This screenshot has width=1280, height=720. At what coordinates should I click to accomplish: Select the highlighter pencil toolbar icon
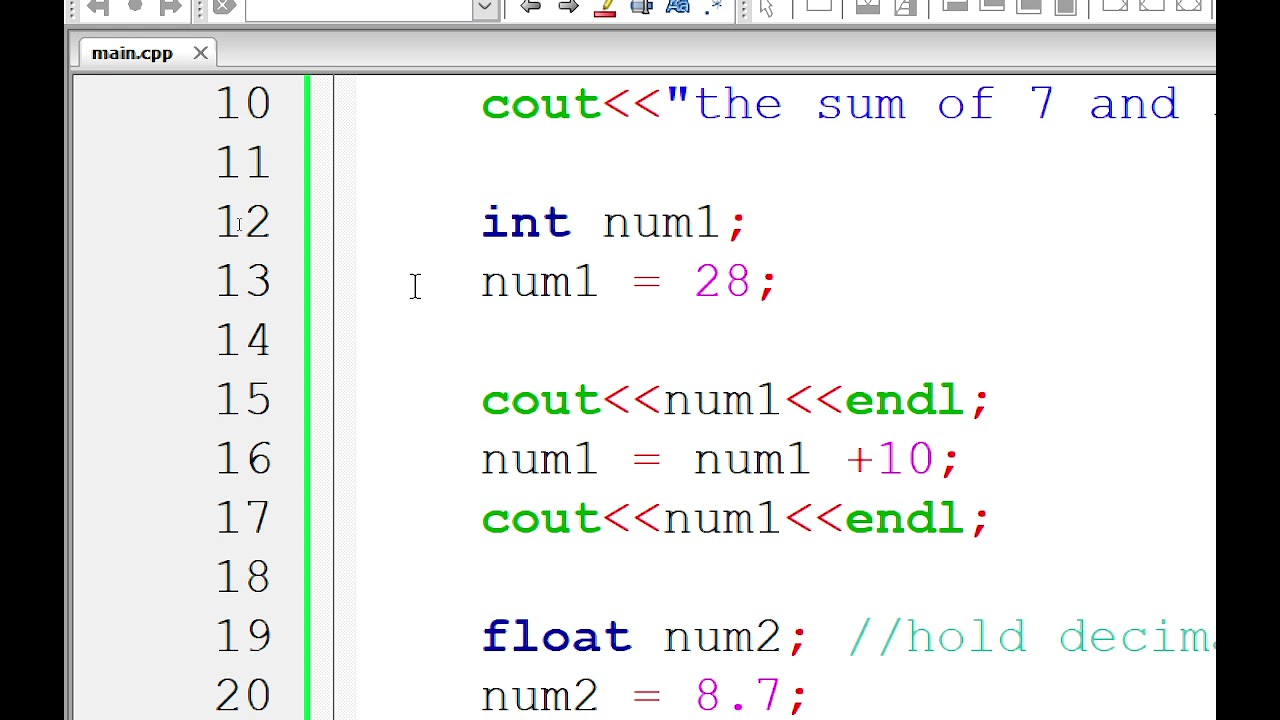point(605,7)
